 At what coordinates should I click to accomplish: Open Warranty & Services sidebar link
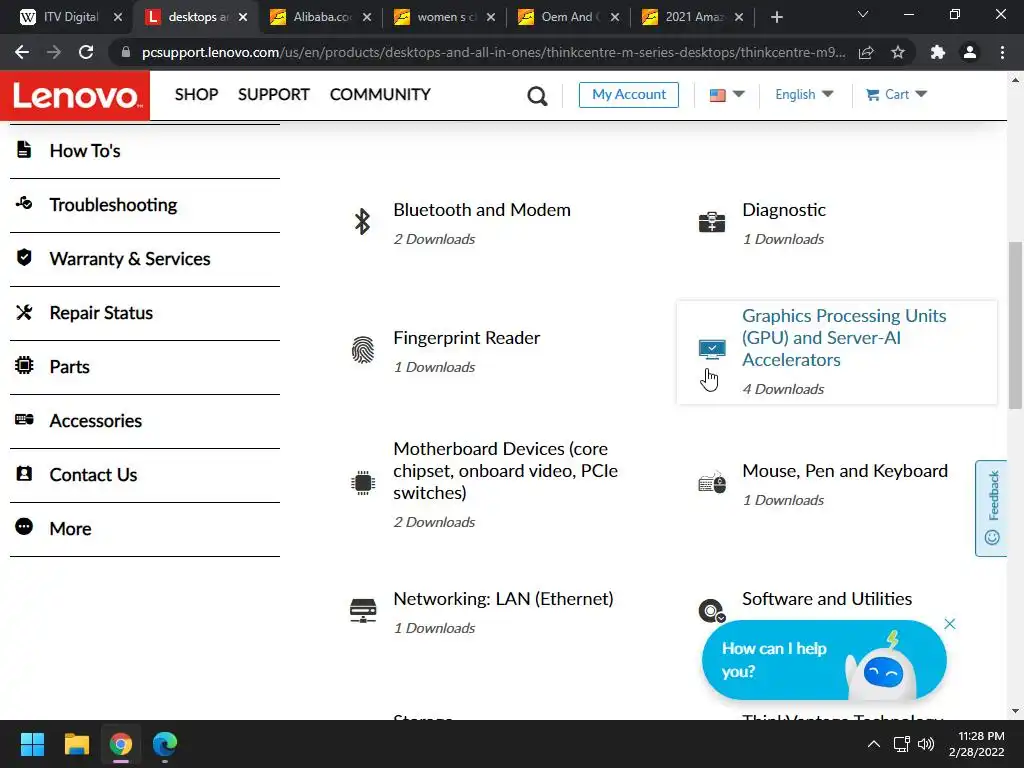coord(130,259)
